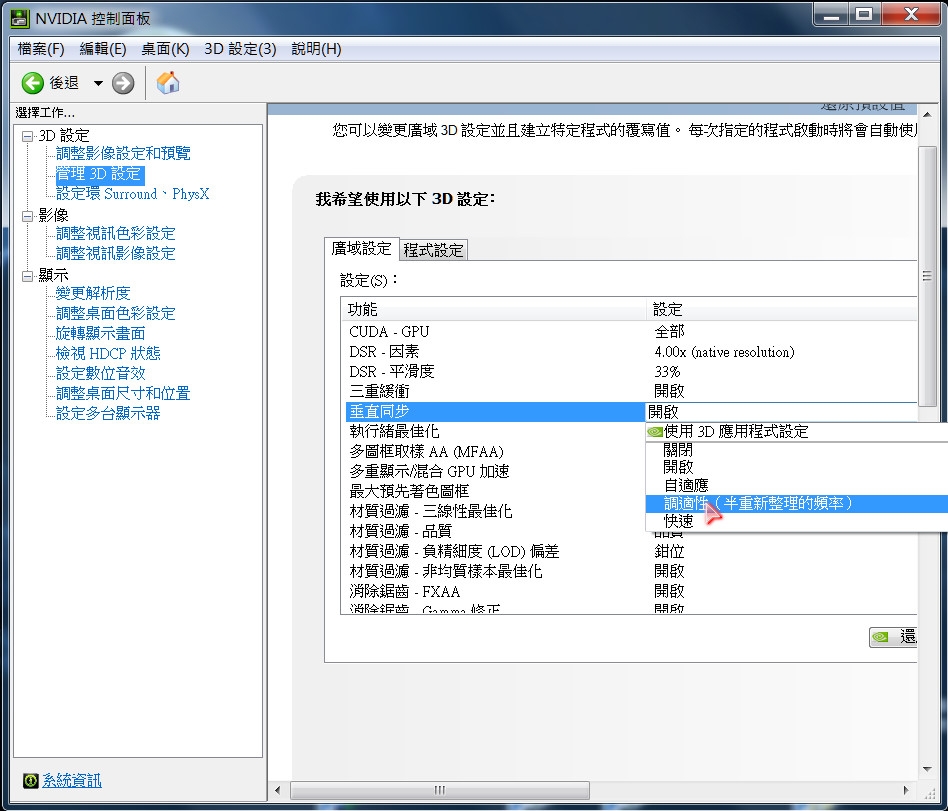The height and width of the screenshot is (811, 948).
Task: Collapse the 3D 設定 tree node
Action: 27,136
